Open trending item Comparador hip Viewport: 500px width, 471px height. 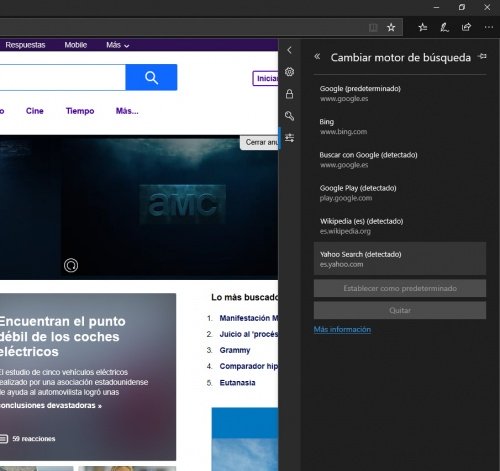coord(249,366)
